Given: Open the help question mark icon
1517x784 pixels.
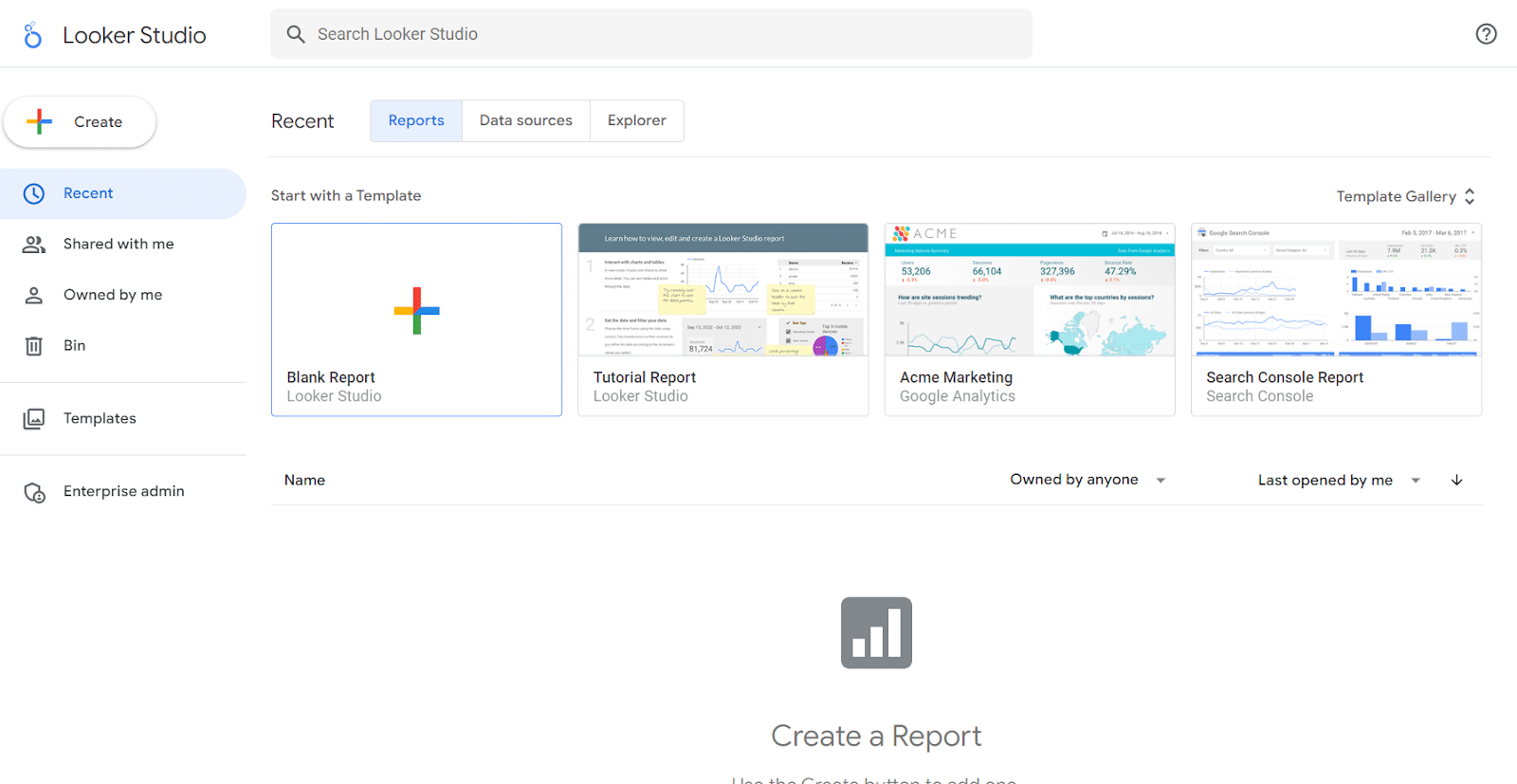Looking at the screenshot, I should pyautogui.click(x=1486, y=34).
